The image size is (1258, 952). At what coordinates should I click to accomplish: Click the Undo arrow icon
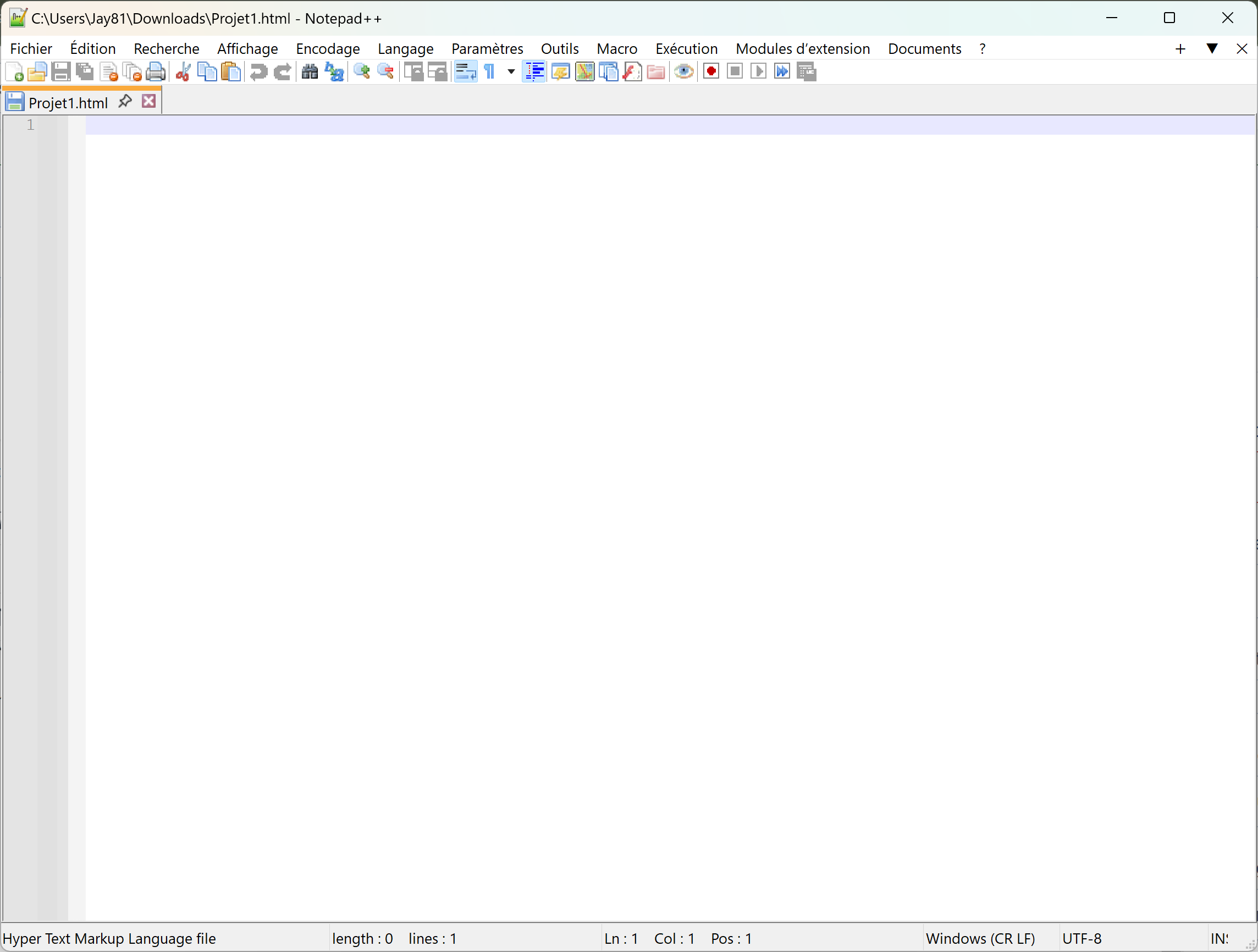(259, 71)
